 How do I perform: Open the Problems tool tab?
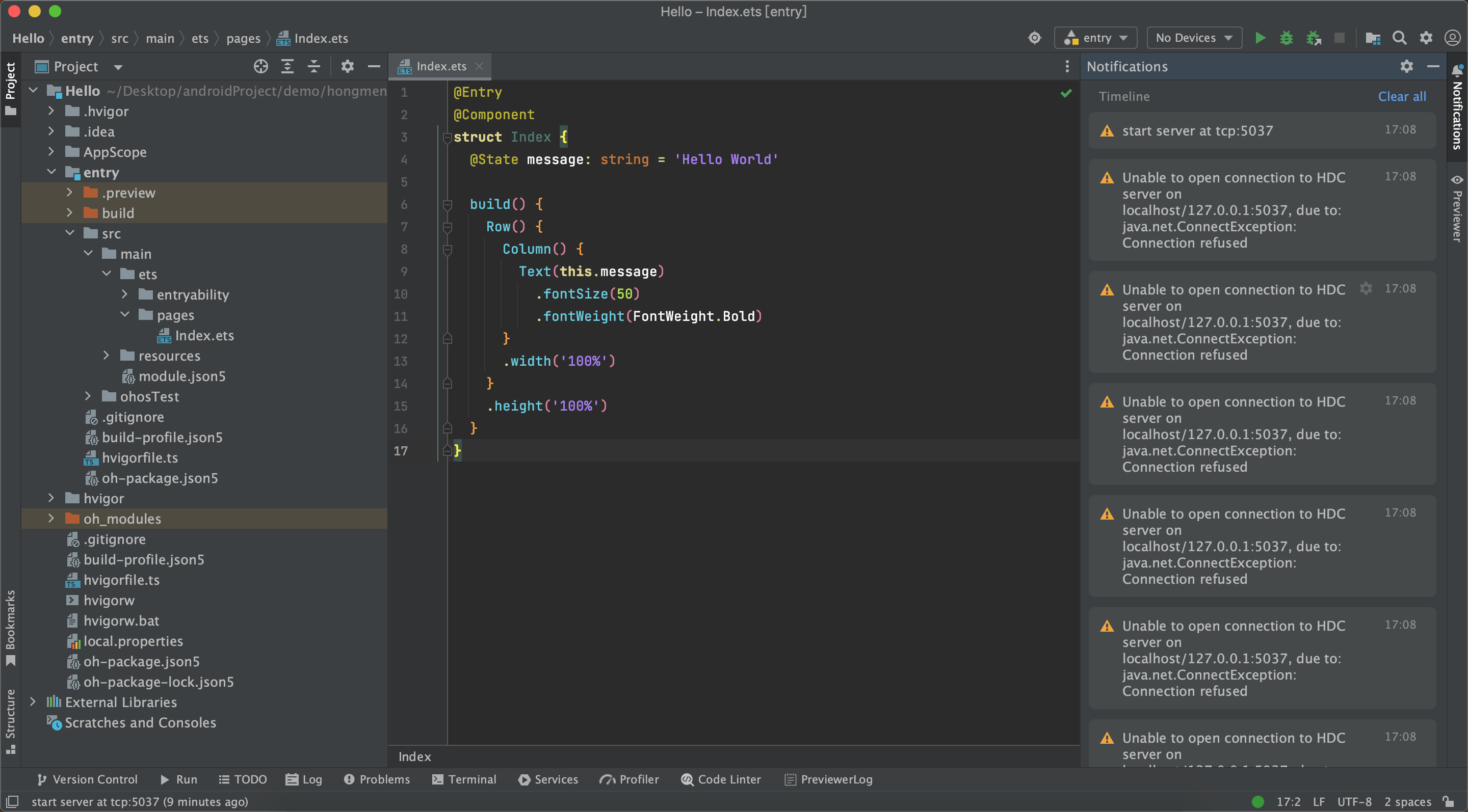click(x=377, y=779)
